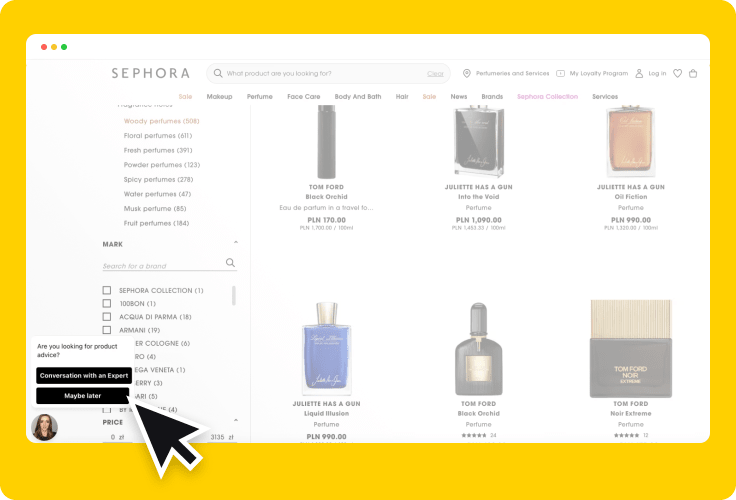Select Floral perfumes (611) filter
This screenshot has width=736, height=500.
158,136
